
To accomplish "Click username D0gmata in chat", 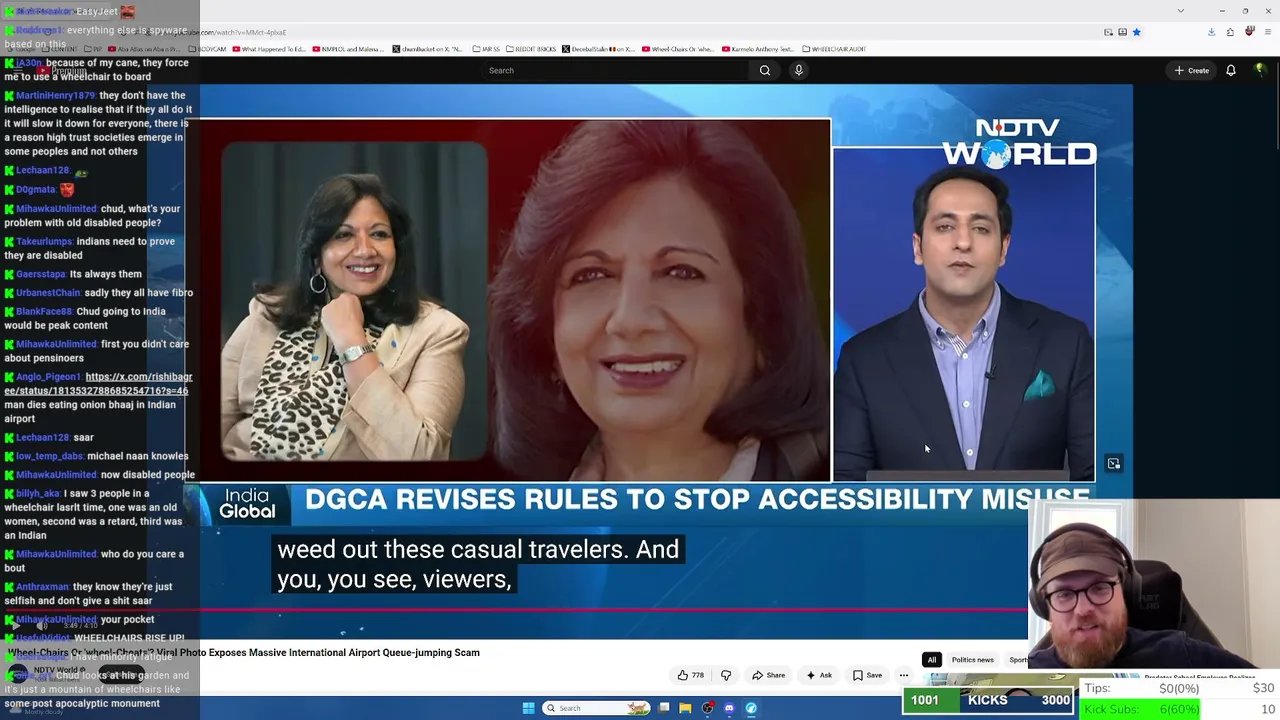I will [x=36, y=189].
